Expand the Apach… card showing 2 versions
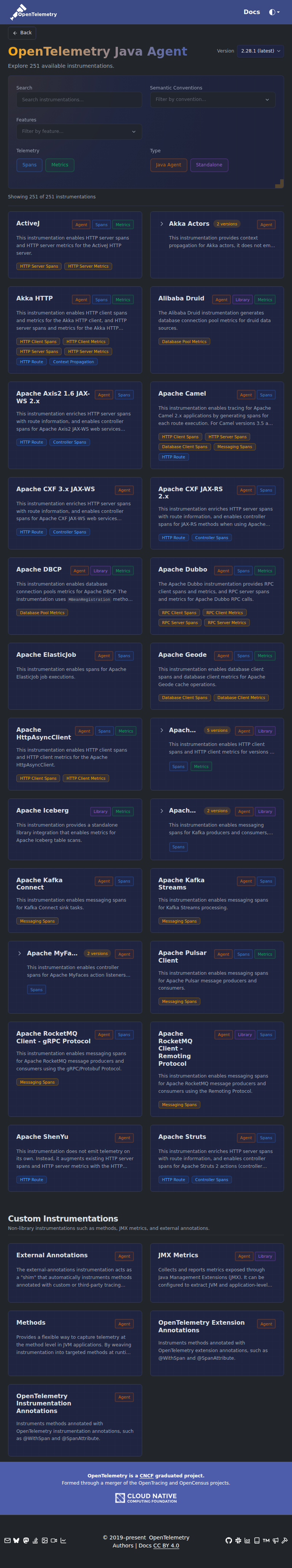Screen dimensions: 292x1568 (x=161, y=811)
